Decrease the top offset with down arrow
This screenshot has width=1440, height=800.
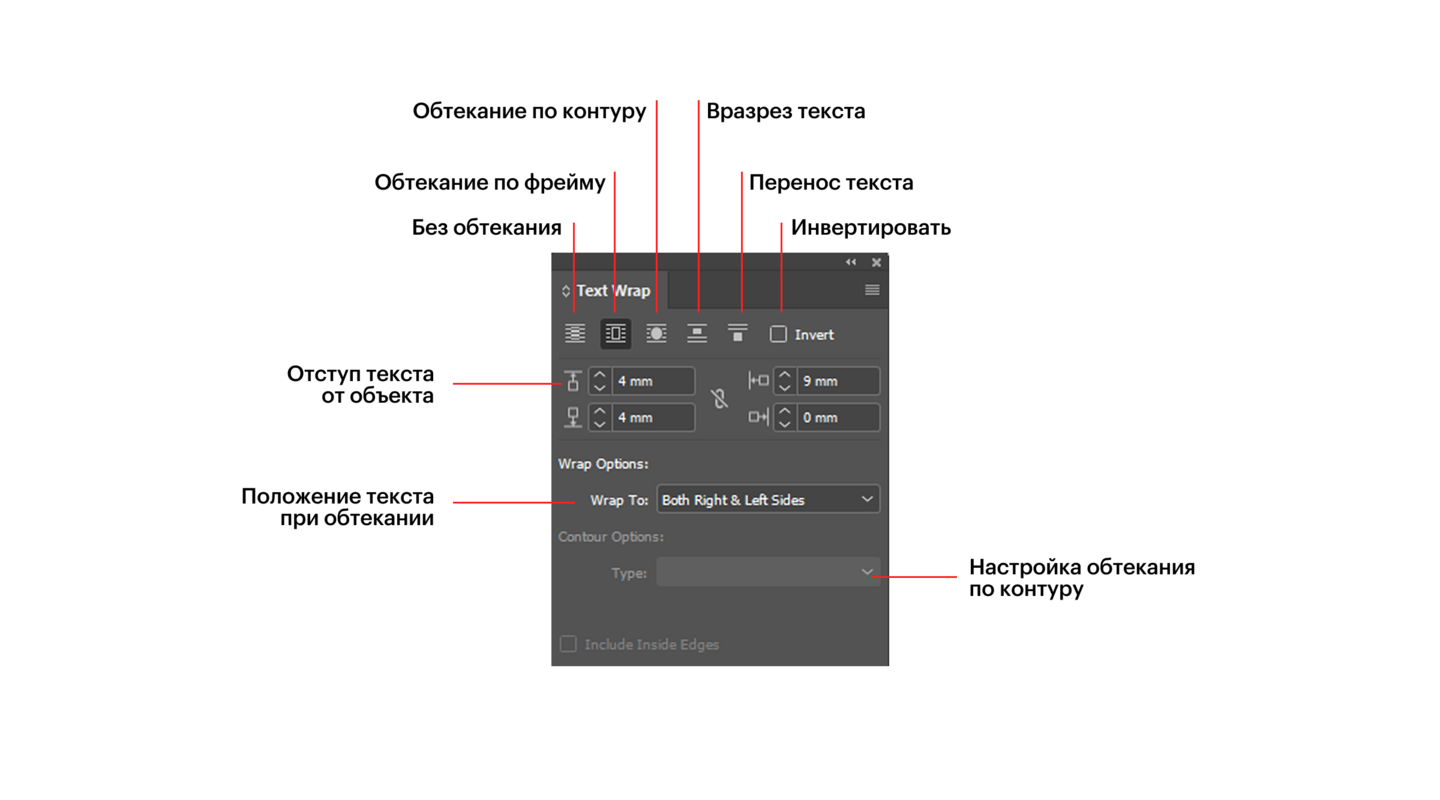coord(600,388)
